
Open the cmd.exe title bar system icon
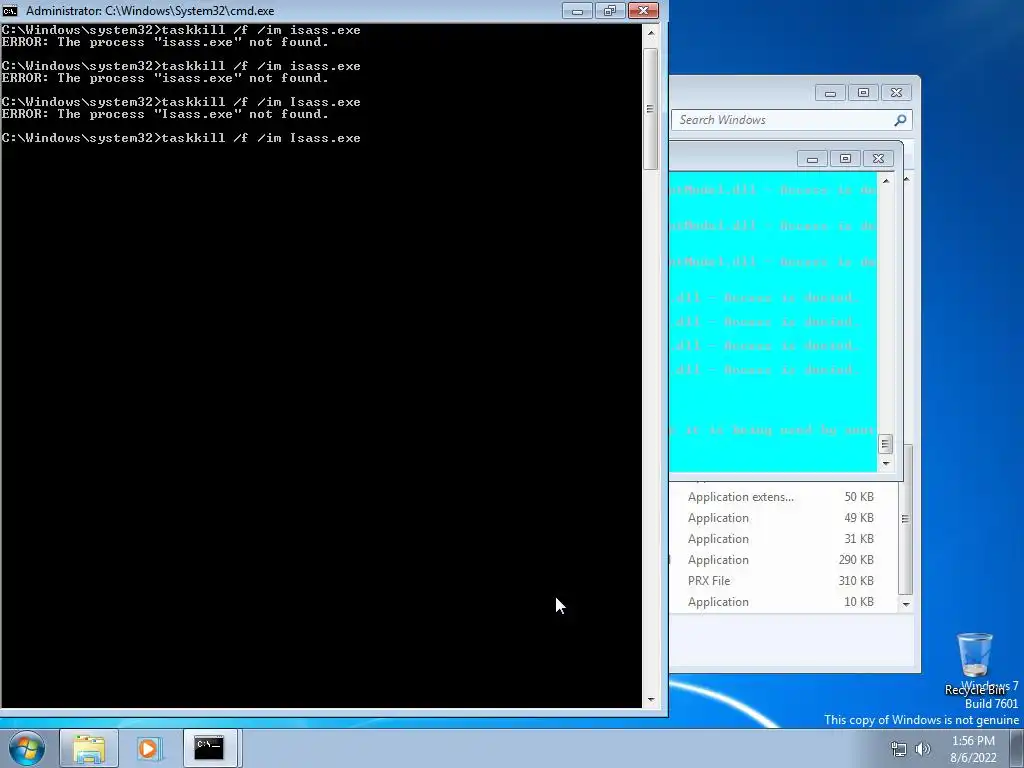tap(10, 10)
